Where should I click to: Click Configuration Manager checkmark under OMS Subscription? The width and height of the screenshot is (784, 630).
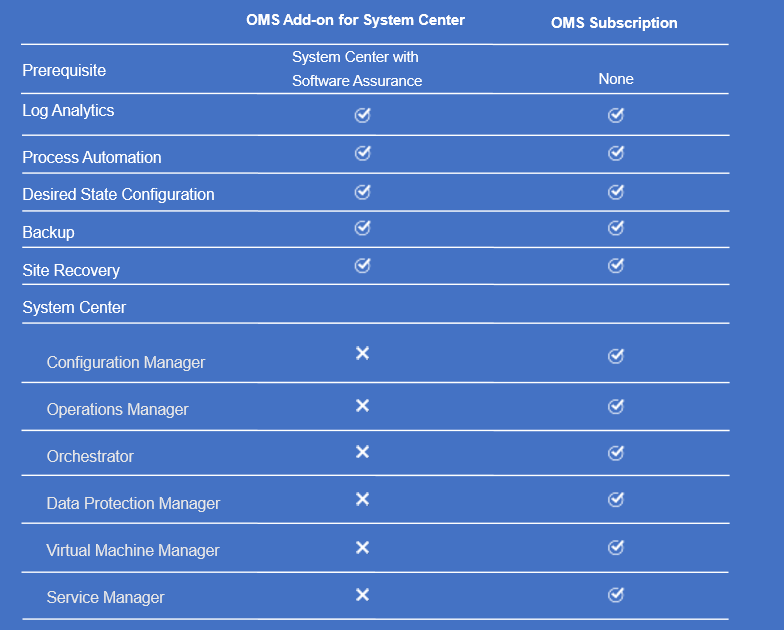tap(616, 356)
